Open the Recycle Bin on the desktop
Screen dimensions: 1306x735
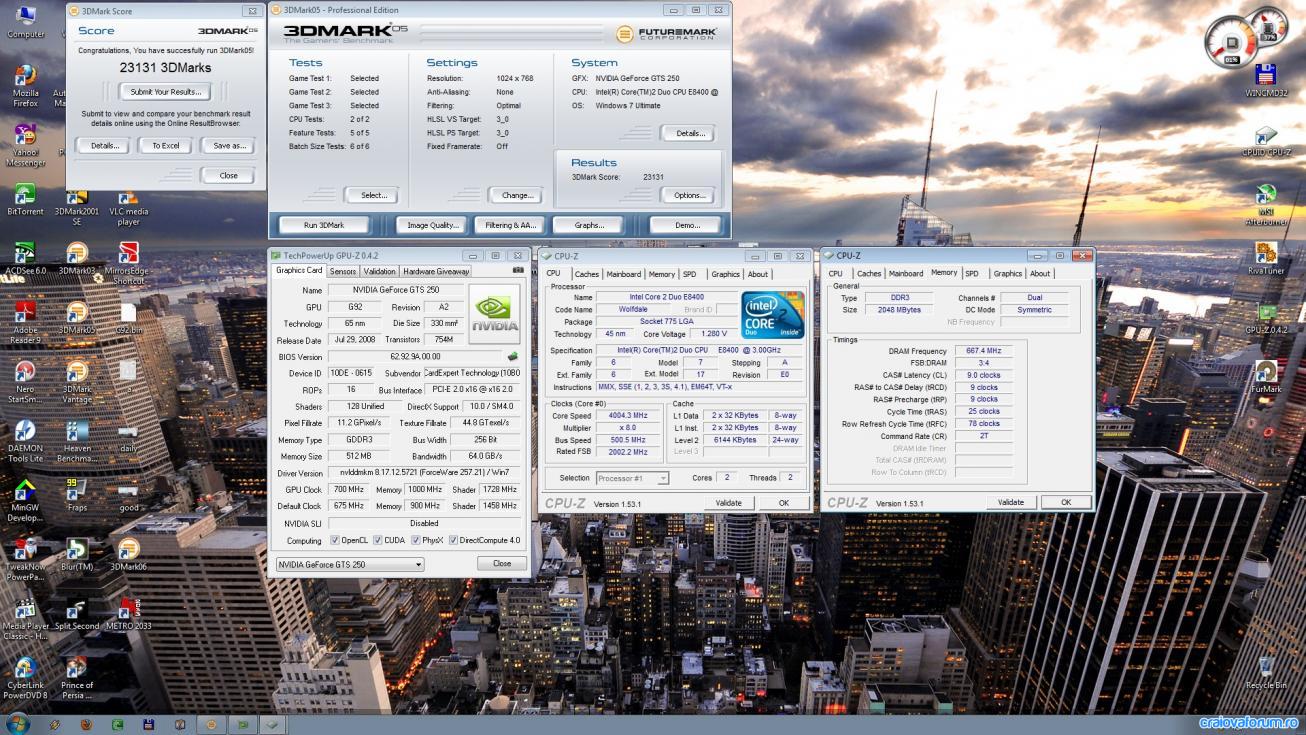1266,672
